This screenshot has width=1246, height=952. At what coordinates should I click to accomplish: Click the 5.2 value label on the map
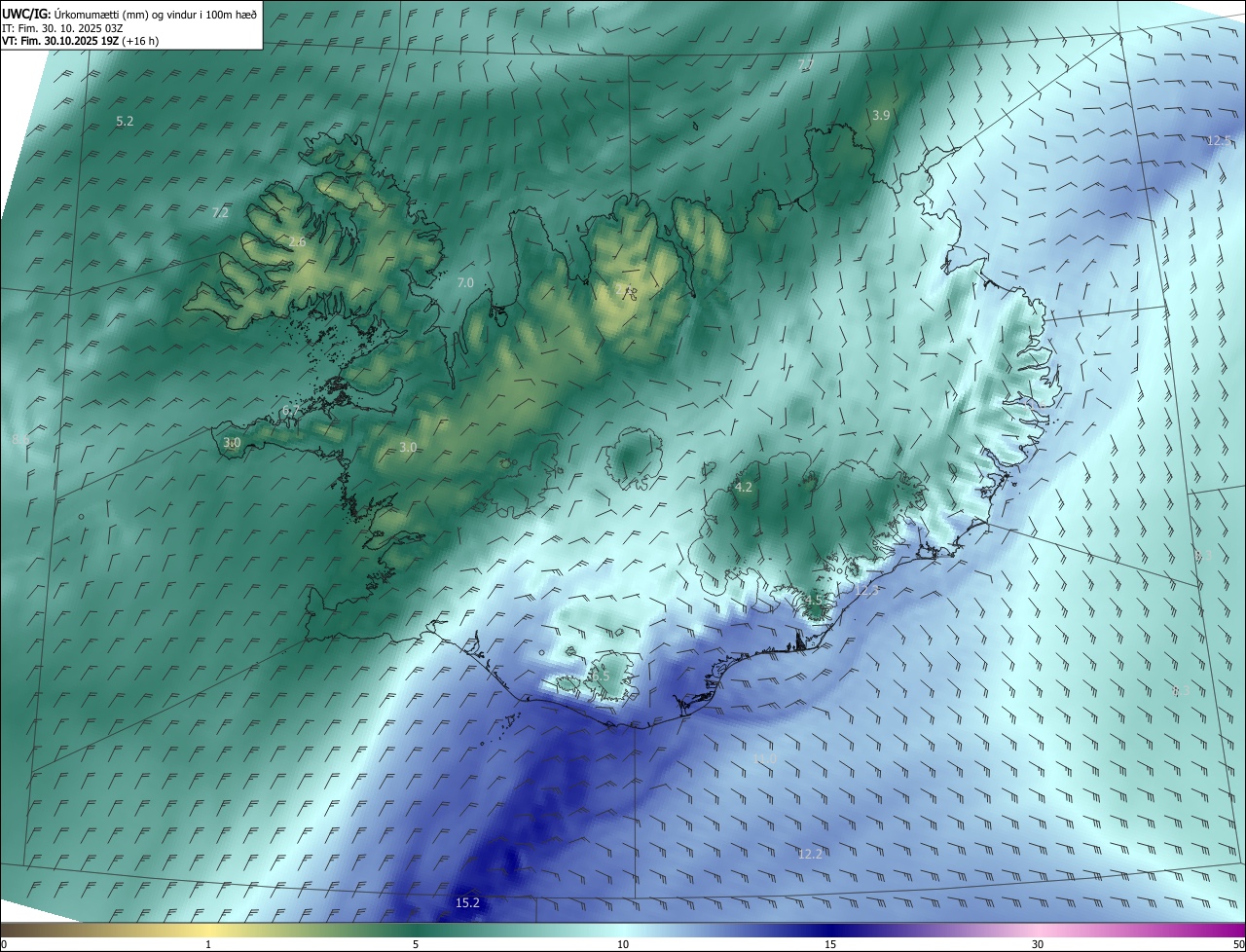point(125,122)
